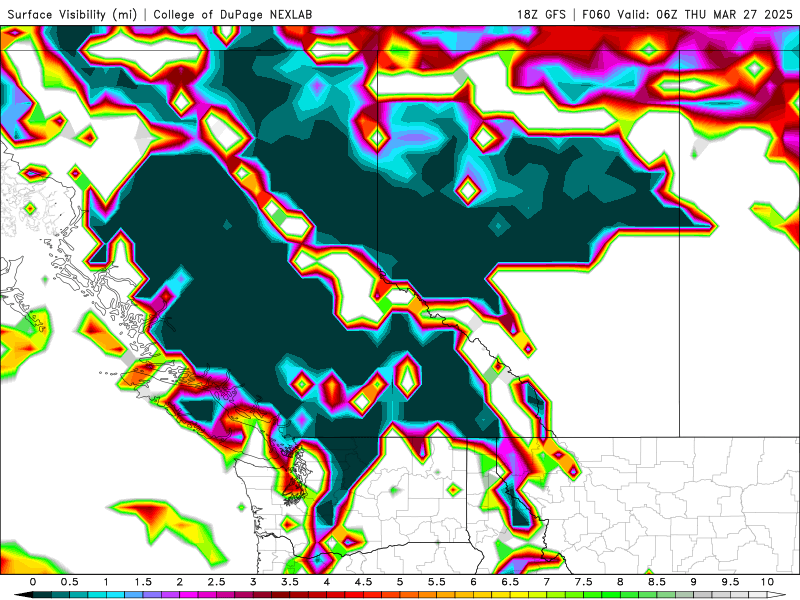Click the "18Z GFS" model run text
The height and width of the screenshot is (600, 800).
[541, 14]
